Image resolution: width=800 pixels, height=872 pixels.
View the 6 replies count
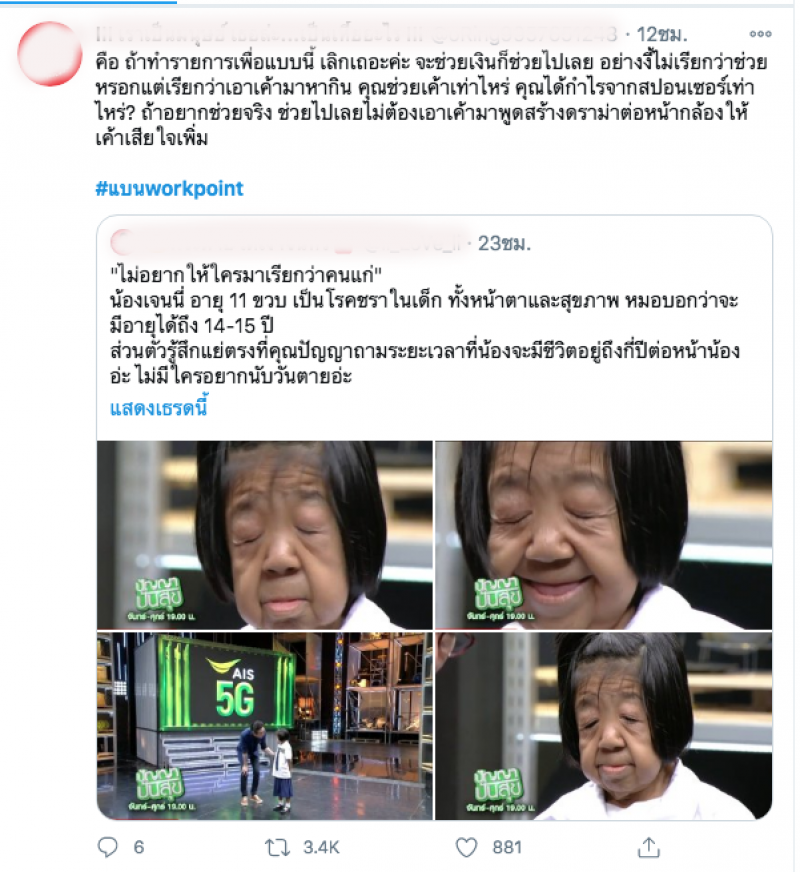pyautogui.click(x=139, y=848)
